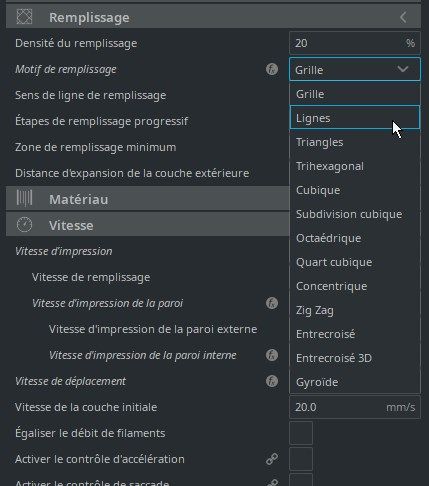Viewport: 429px width, 486px height.
Task: Pick Subdivision cubique in the dropdown list
Action: (x=355, y=214)
